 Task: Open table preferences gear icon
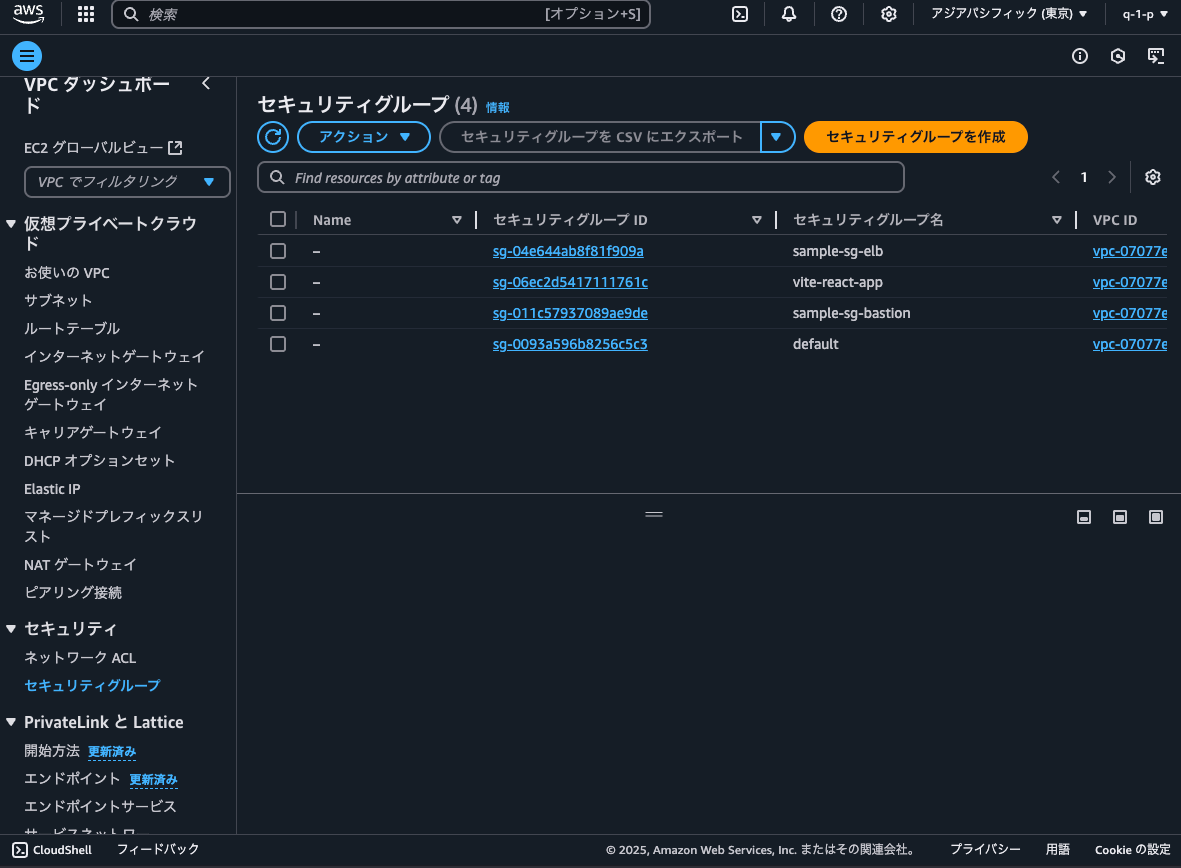tap(1152, 177)
